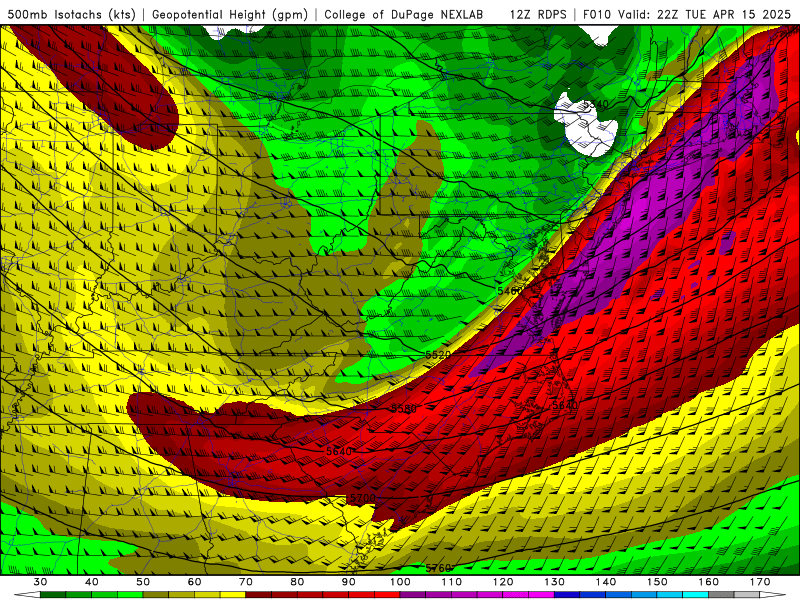Click the 30 value on the color scale
Screen dimensions: 800x600
pyautogui.click(x=40, y=582)
